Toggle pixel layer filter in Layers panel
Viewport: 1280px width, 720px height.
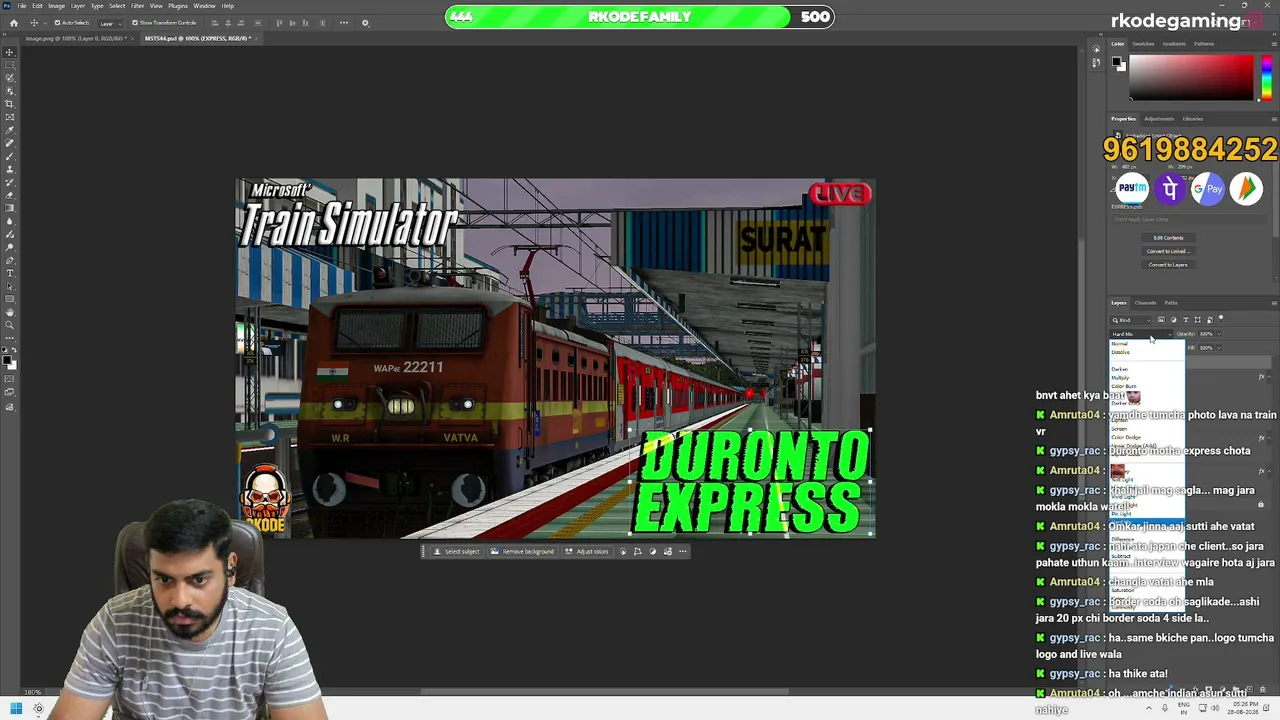click(1161, 320)
